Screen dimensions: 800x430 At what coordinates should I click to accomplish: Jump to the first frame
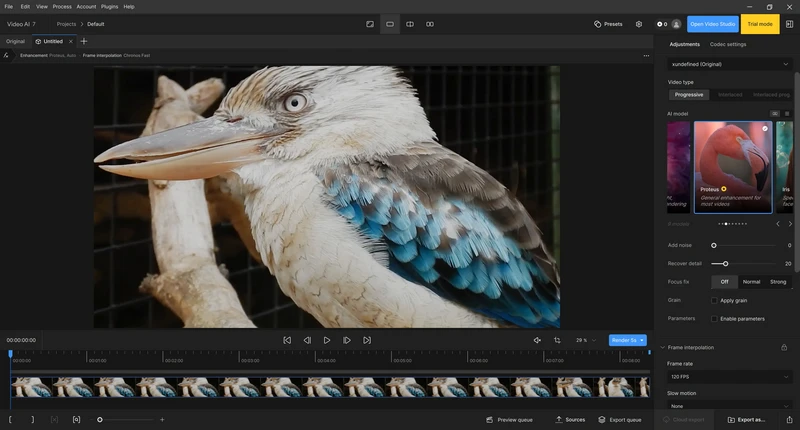coord(287,340)
